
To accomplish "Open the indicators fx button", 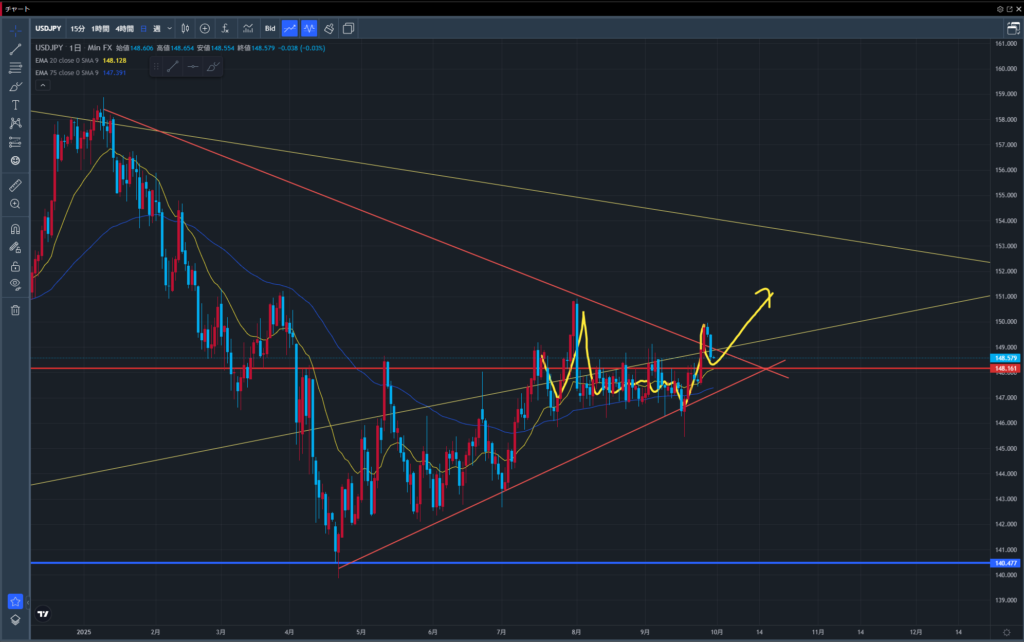I will pos(226,29).
